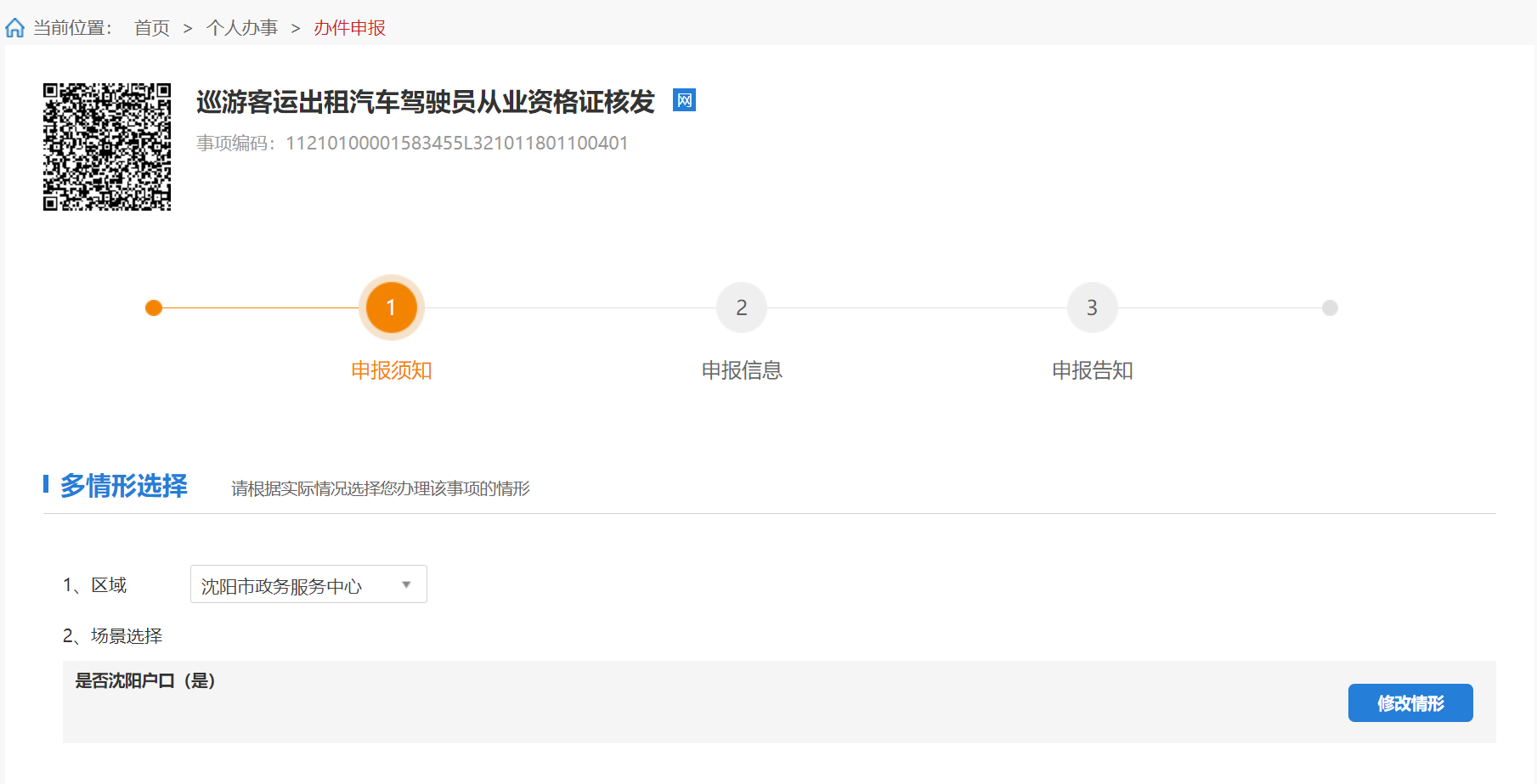Screen dimensions: 1537x784
Task: Open 个人办事 in the breadcrumb
Action: pyautogui.click(x=241, y=28)
